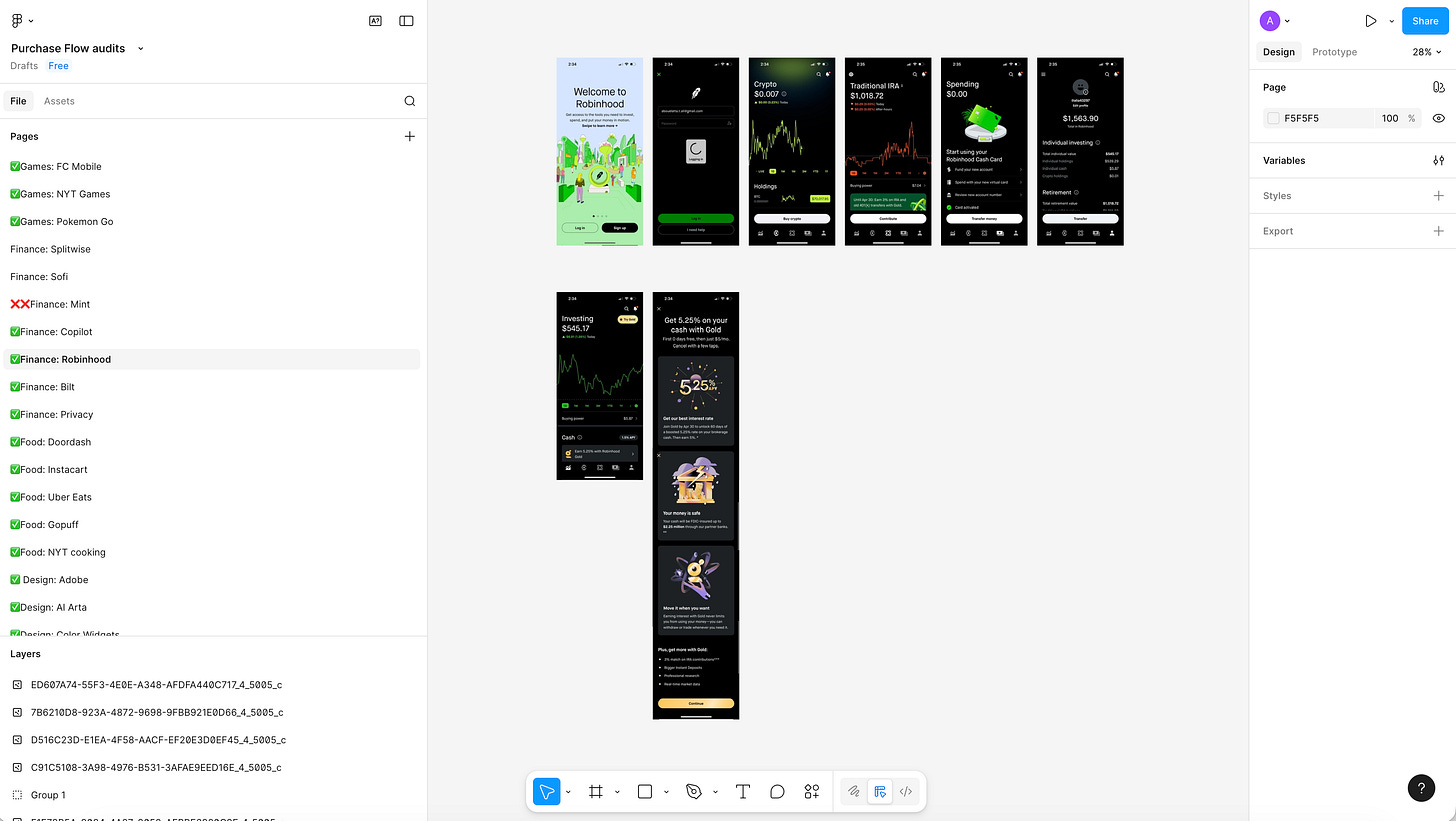Click the Group 1 layer icon
Image resolution: width=1456 pixels, height=821 pixels.
click(x=17, y=795)
